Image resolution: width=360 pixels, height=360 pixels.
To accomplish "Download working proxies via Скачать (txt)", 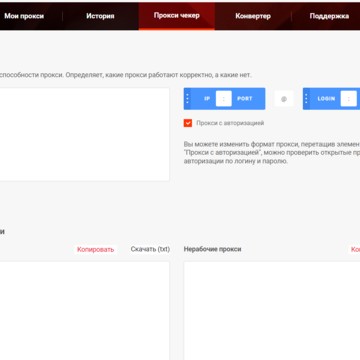I will tap(150, 249).
